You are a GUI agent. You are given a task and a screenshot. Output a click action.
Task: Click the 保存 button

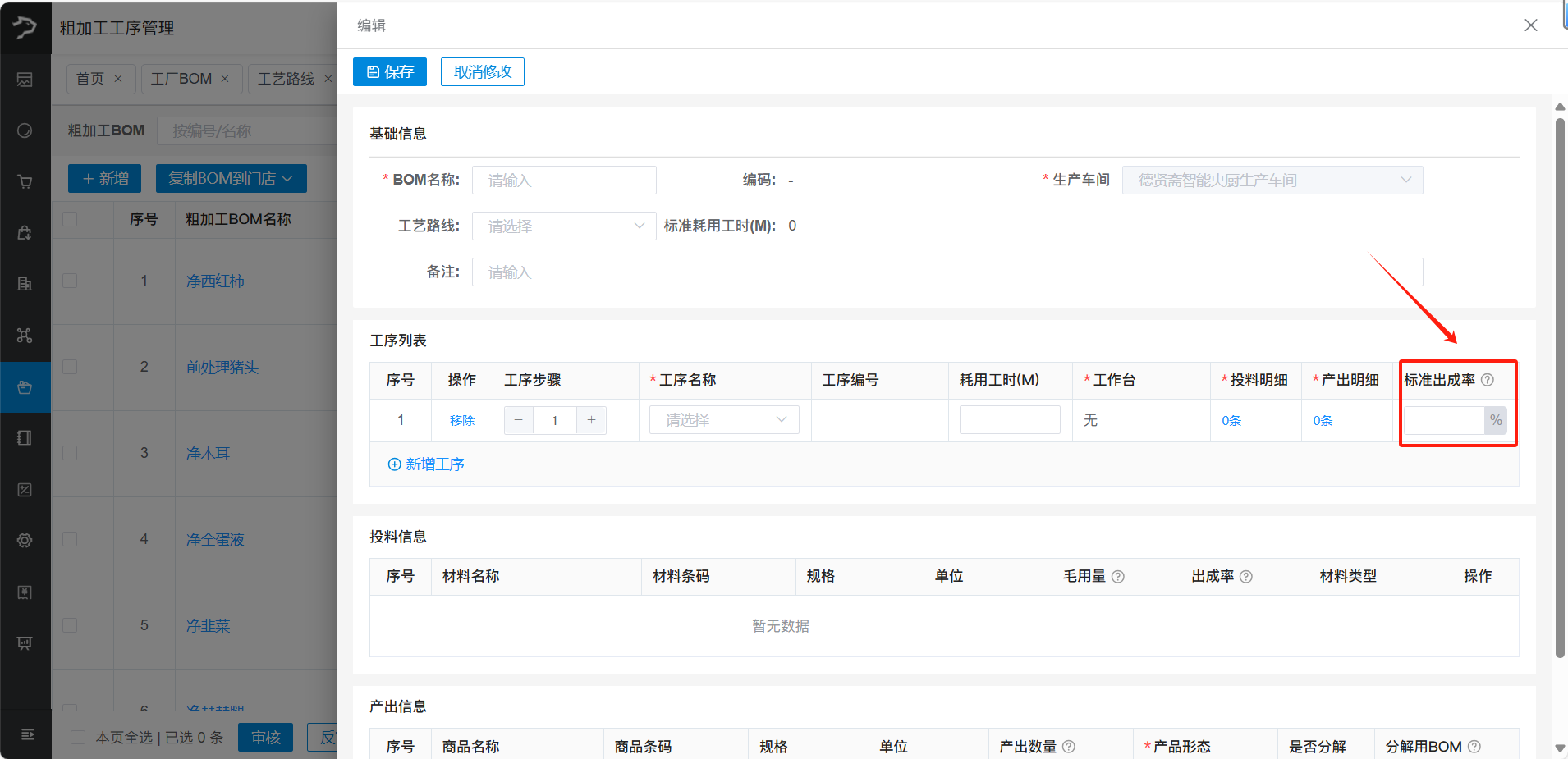pyautogui.click(x=390, y=71)
